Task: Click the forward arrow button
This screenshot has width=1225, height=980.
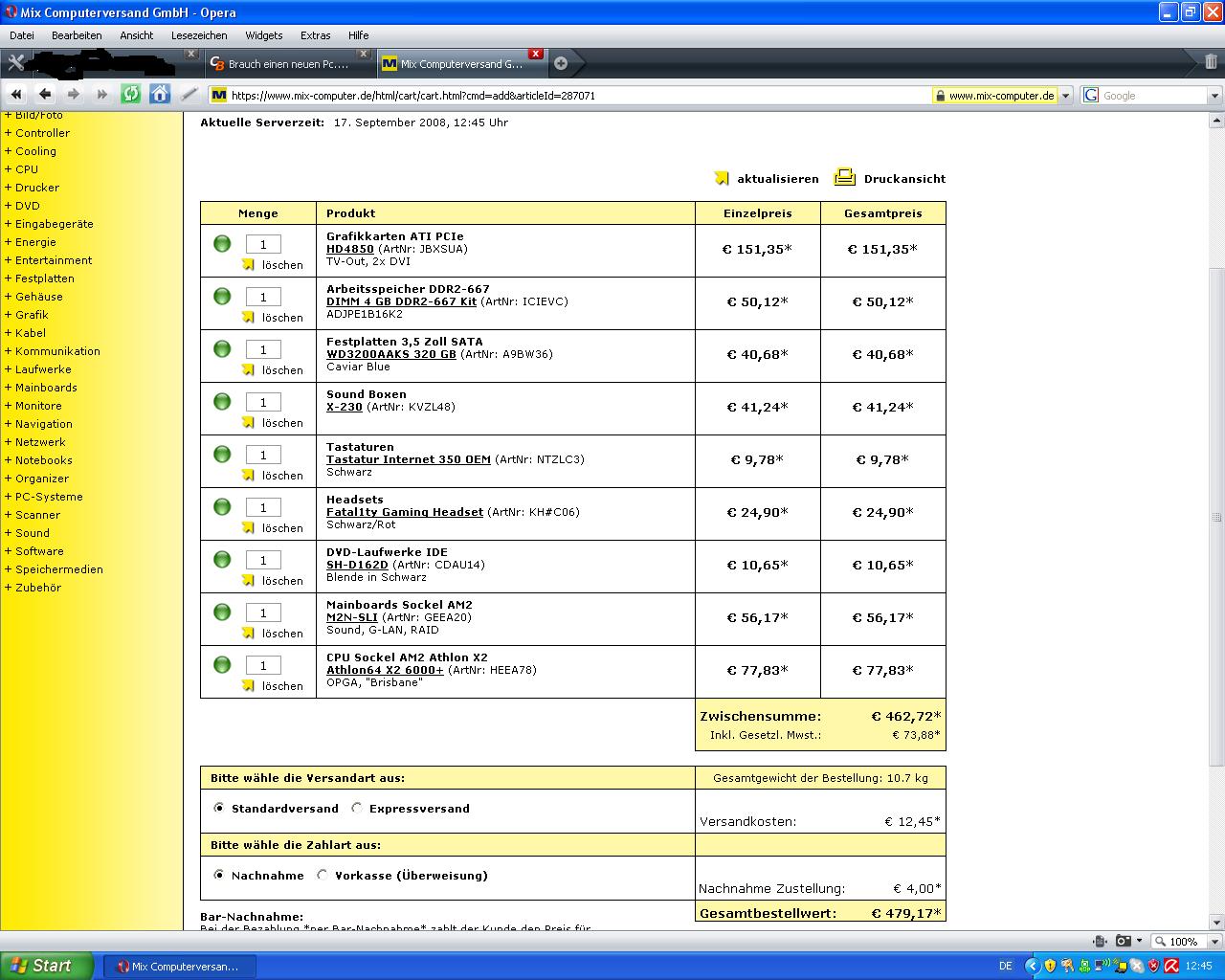Action: (74, 94)
